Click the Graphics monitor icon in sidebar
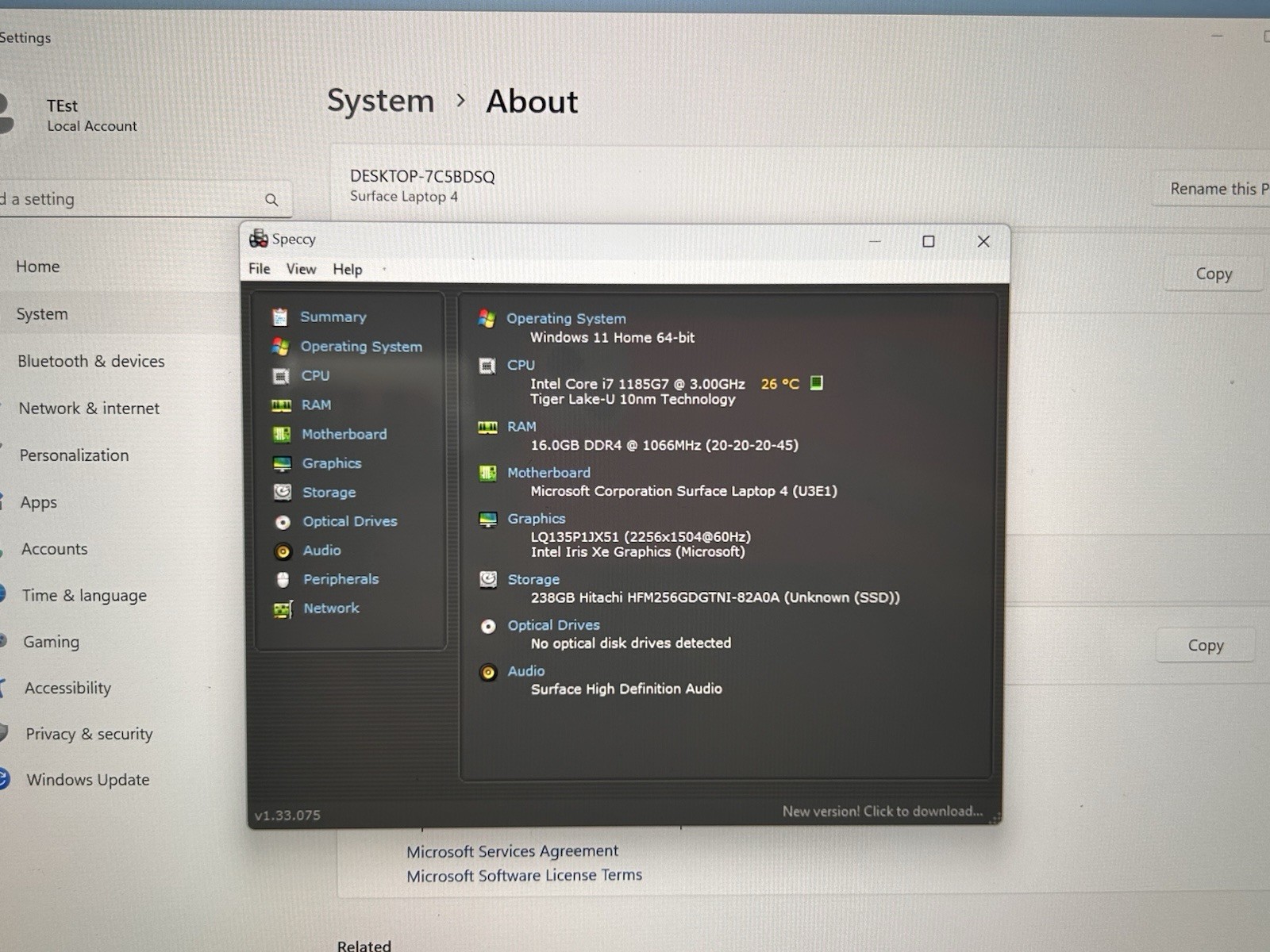Viewport: 1270px width, 952px height. pyautogui.click(x=282, y=464)
